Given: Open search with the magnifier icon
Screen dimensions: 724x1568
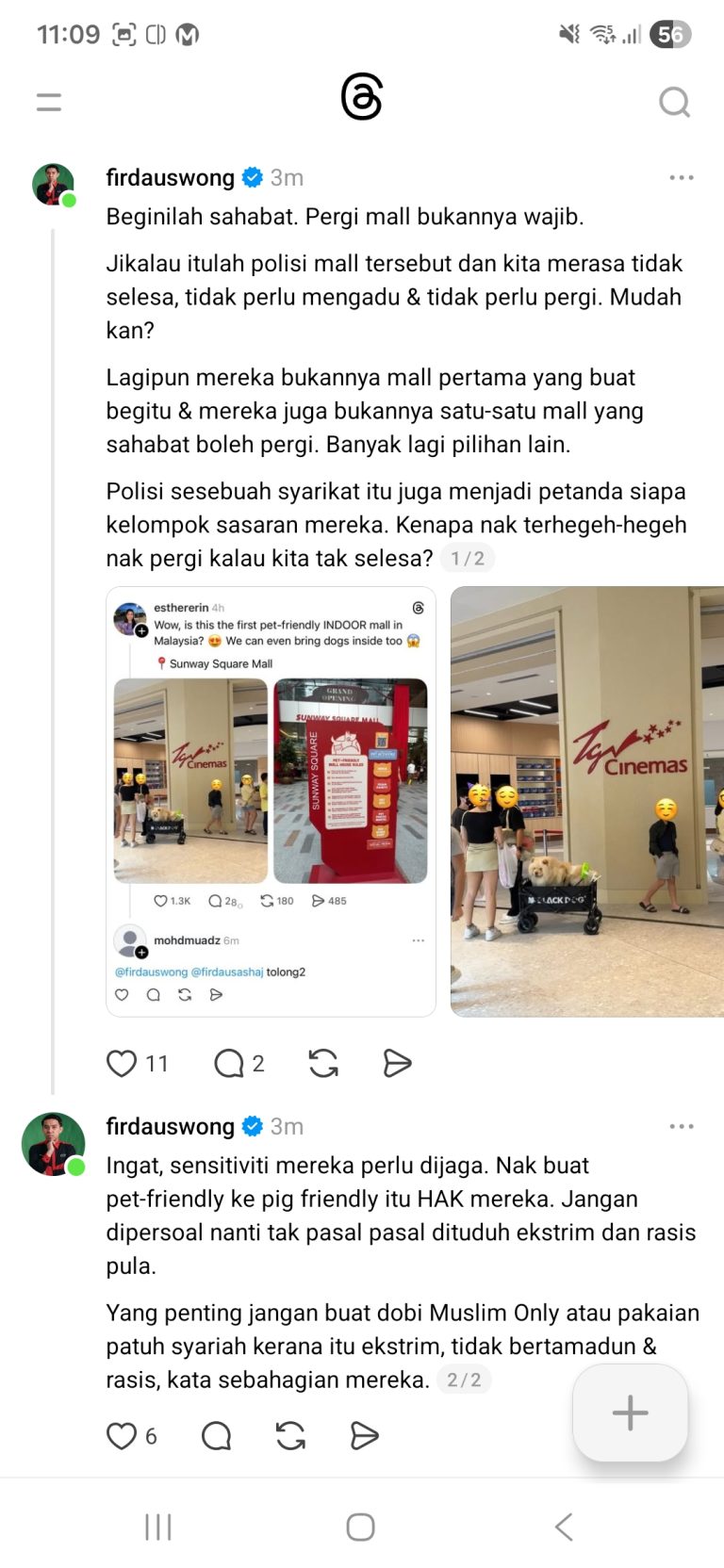Looking at the screenshot, I should (x=674, y=102).
